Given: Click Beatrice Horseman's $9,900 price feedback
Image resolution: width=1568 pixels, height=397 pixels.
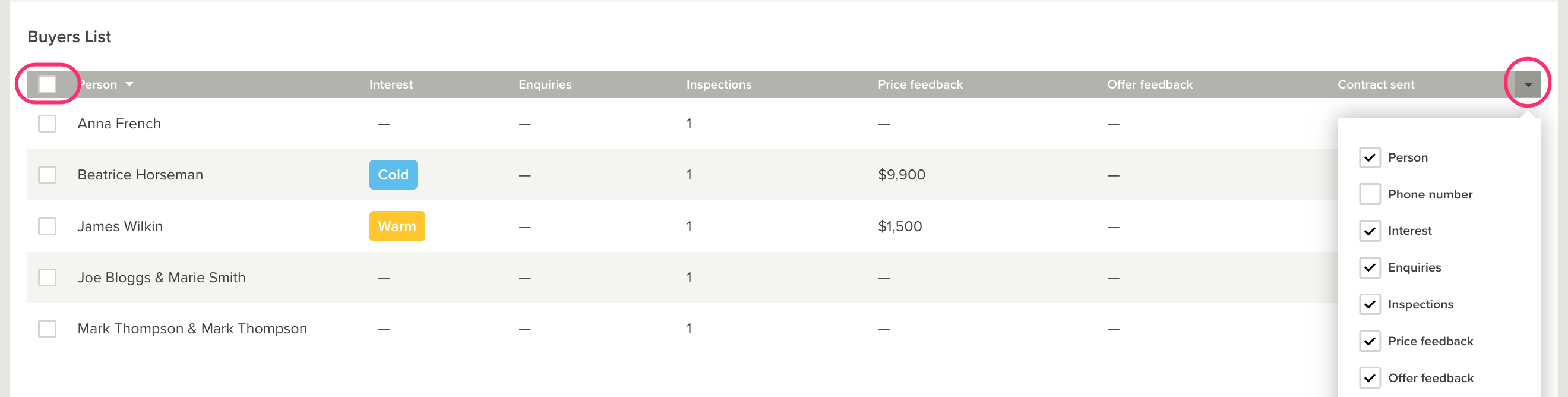Looking at the screenshot, I should coord(901,175).
